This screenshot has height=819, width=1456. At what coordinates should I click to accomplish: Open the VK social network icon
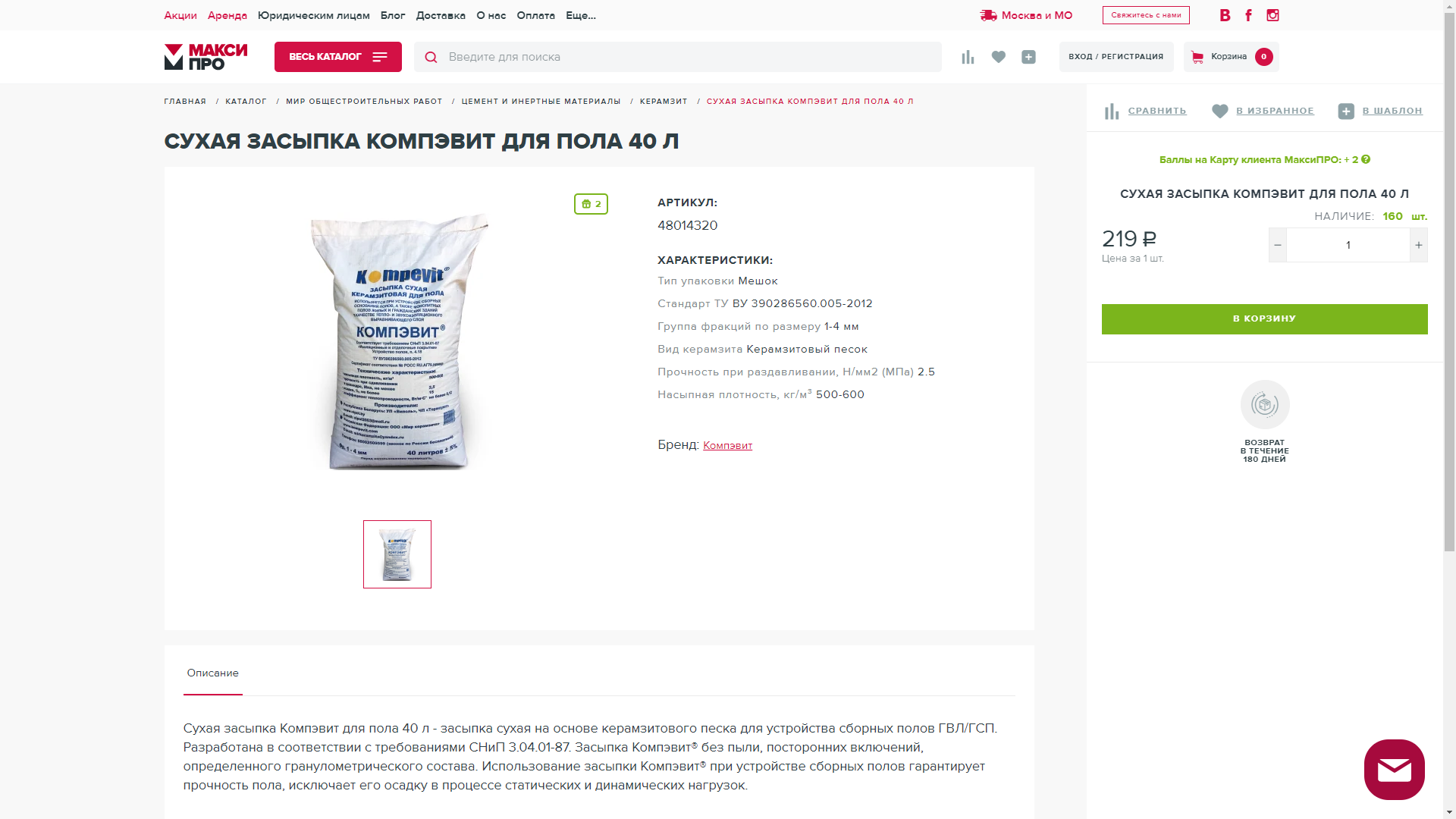point(1225,15)
